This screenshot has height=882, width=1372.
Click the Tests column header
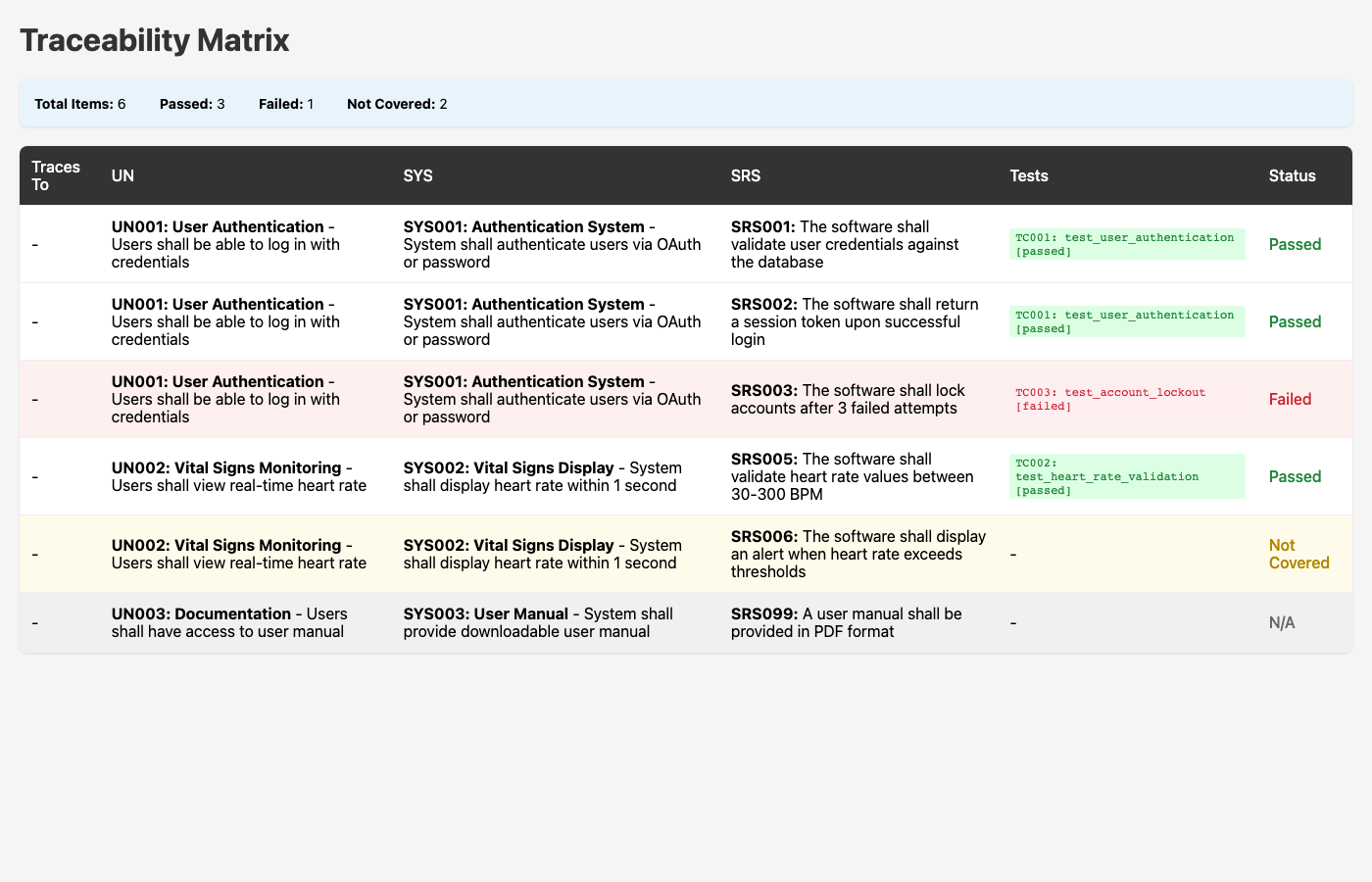coord(1128,175)
